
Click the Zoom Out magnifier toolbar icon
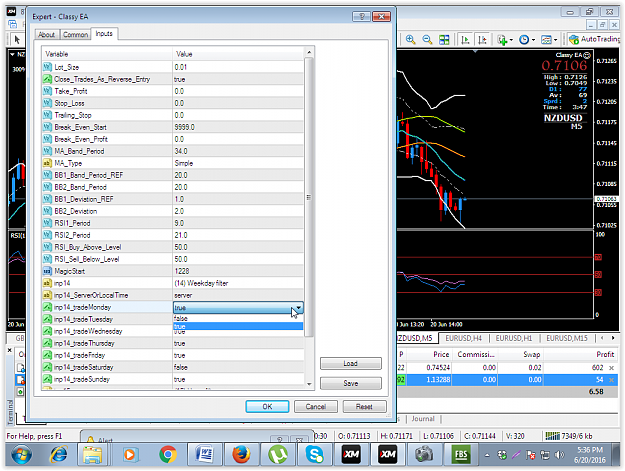427,39
